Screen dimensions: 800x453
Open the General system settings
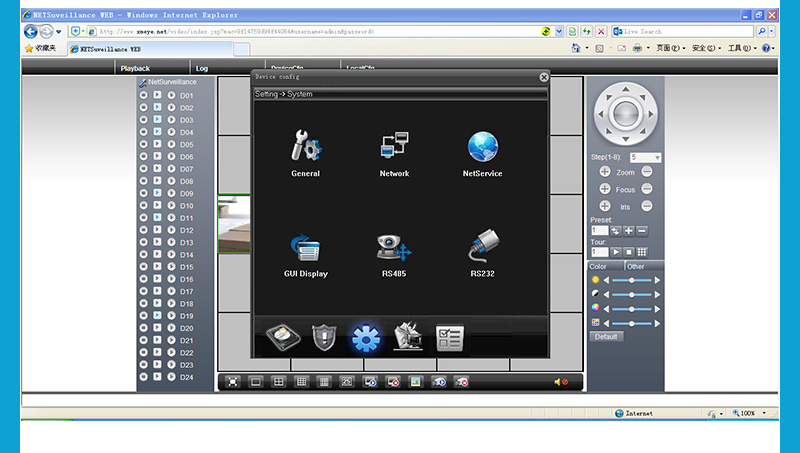click(x=305, y=151)
